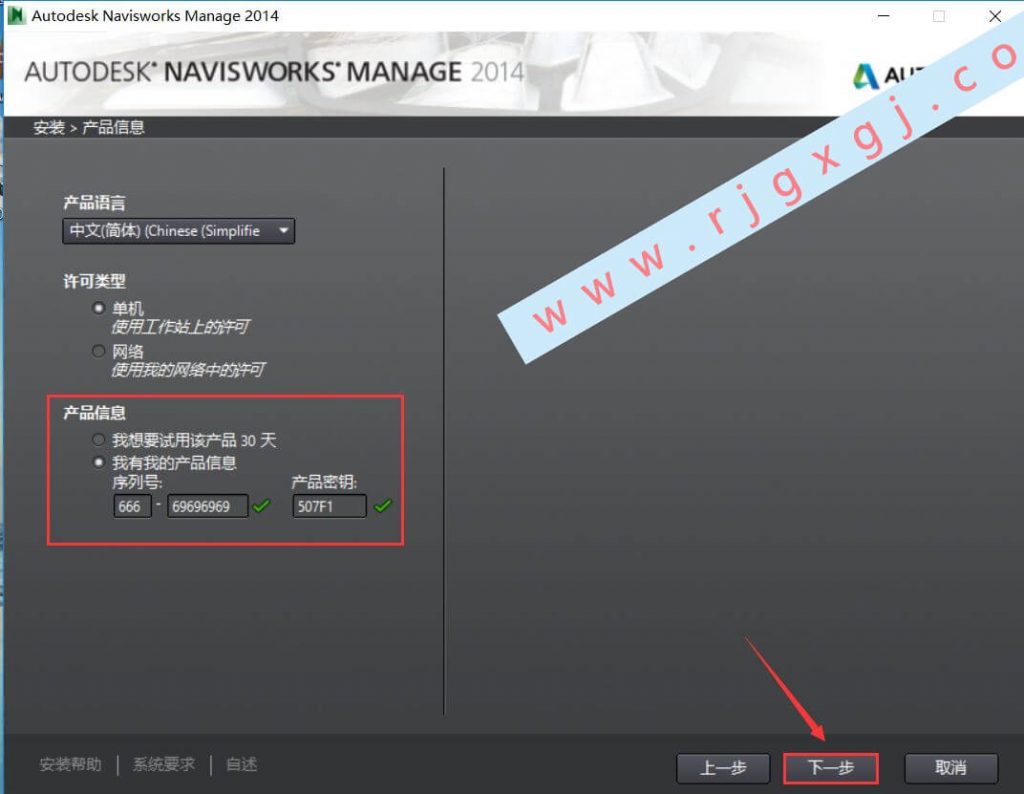
Task: Select the 网络 network license option
Action: 99,351
